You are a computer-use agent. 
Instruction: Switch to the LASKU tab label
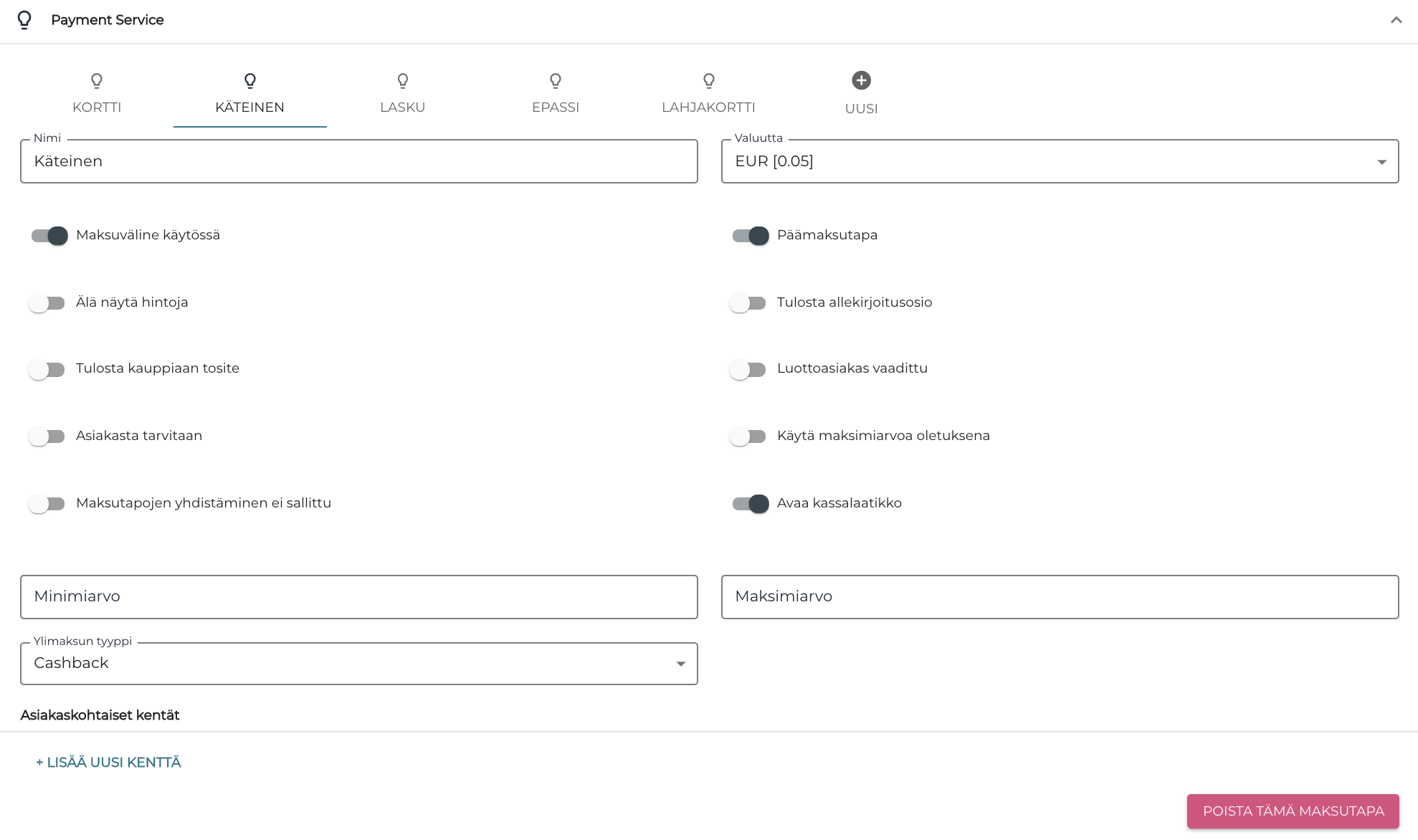(403, 108)
